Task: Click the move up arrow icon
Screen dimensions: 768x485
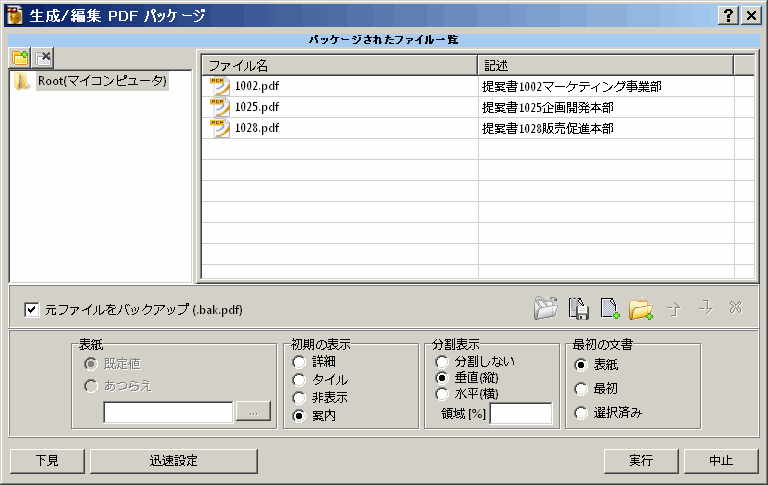Action: pyautogui.click(x=674, y=309)
